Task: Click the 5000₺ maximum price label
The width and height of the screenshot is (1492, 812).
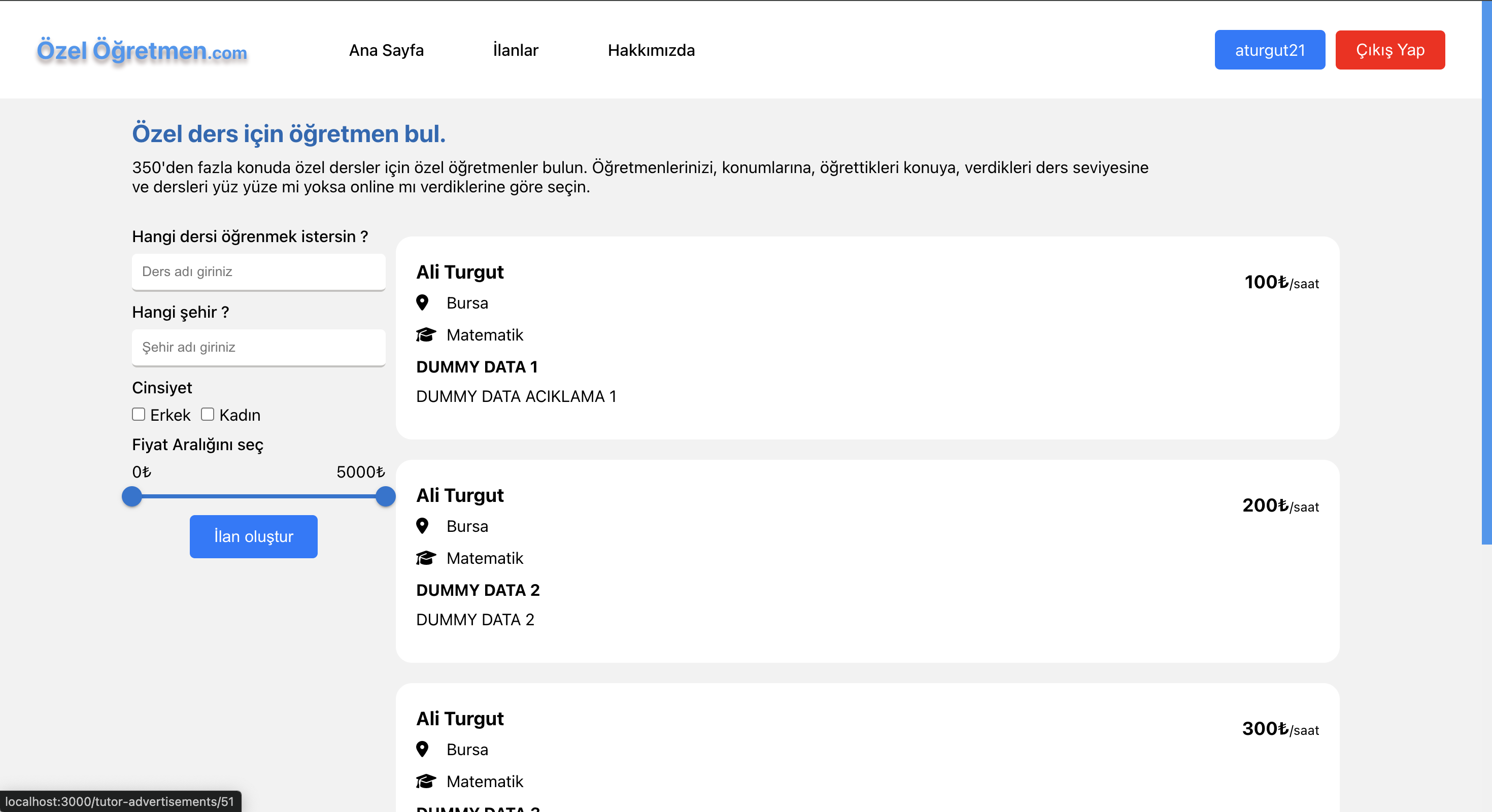Action: coord(361,472)
